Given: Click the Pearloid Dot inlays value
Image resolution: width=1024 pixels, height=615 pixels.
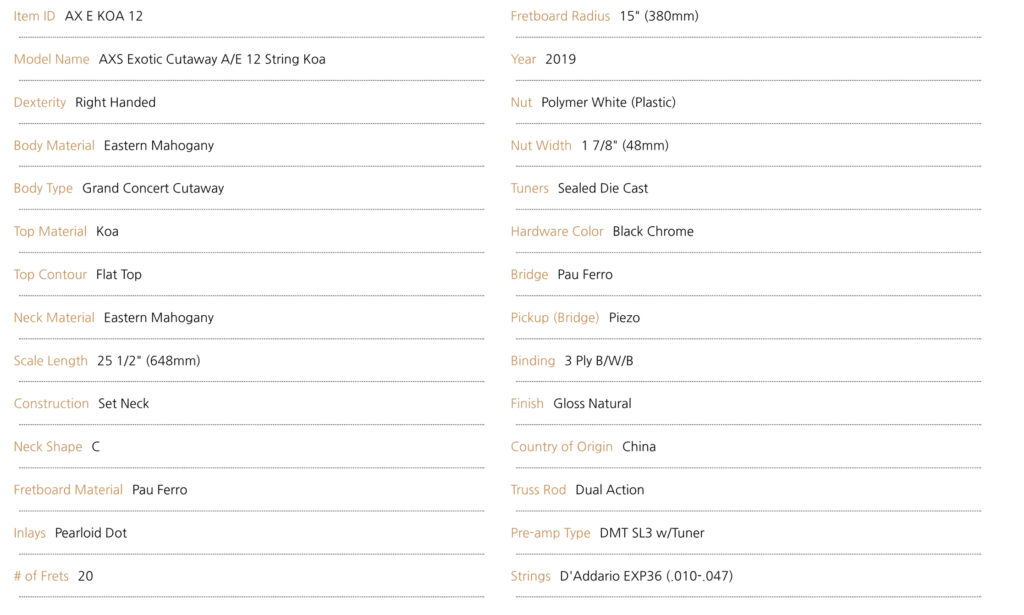Looking at the screenshot, I should pyautogui.click(x=91, y=533).
